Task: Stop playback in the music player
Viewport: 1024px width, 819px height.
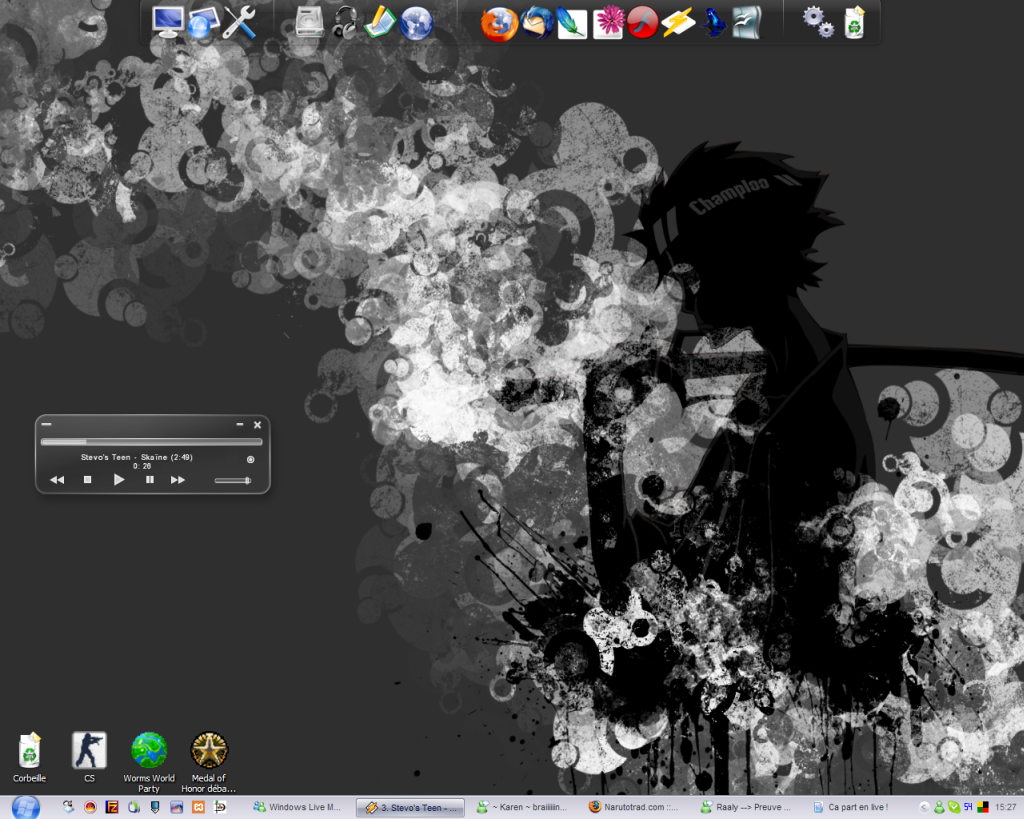Action: [88, 479]
